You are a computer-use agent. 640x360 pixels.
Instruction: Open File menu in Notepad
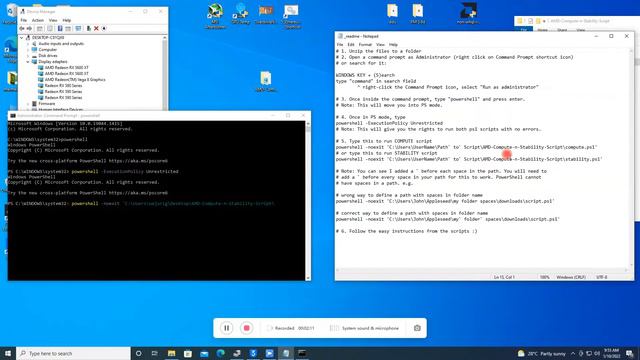pos(340,44)
